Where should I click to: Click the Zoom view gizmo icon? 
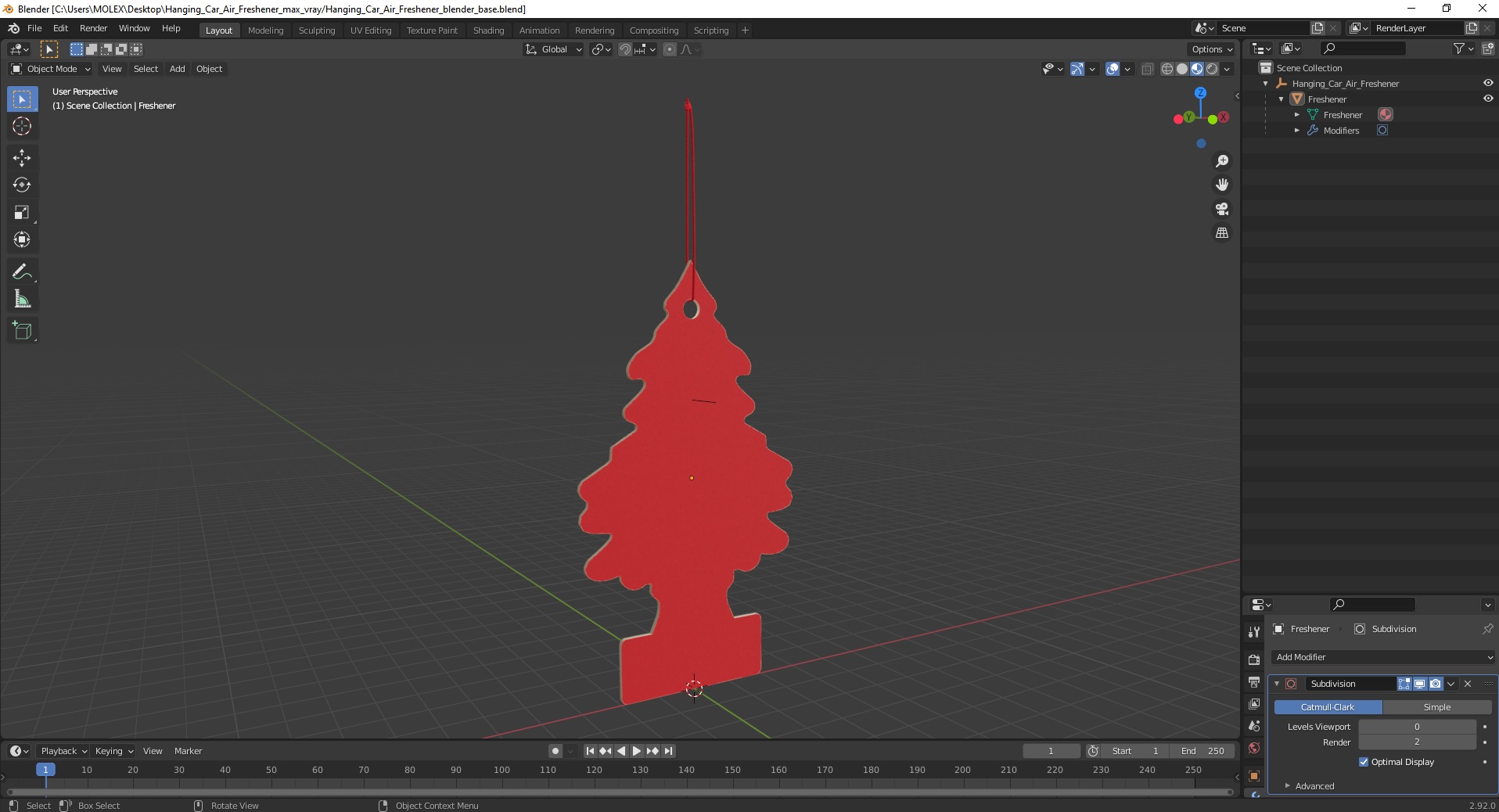[x=1222, y=161]
